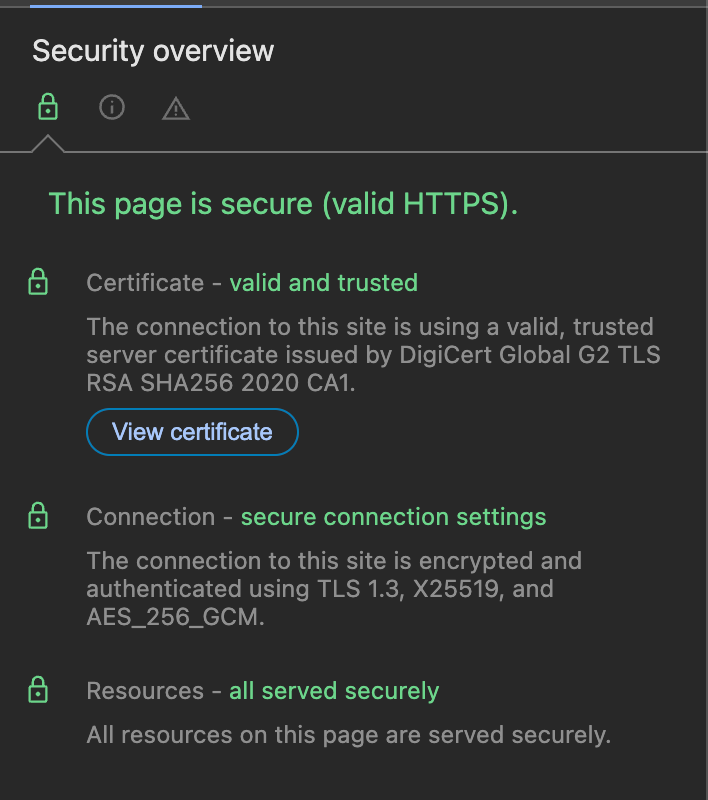The width and height of the screenshot is (708, 800).
Task: Click the TLS 1.3 encryption description
Action: coord(334,589)
